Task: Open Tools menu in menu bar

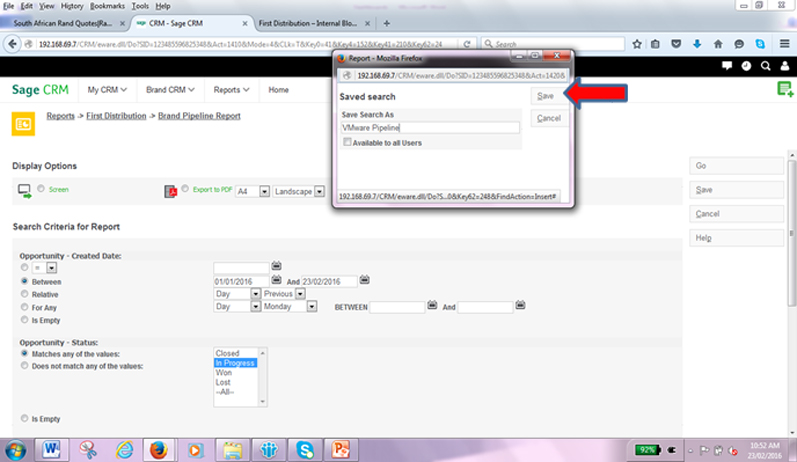Action: click(x=140, y=6)
